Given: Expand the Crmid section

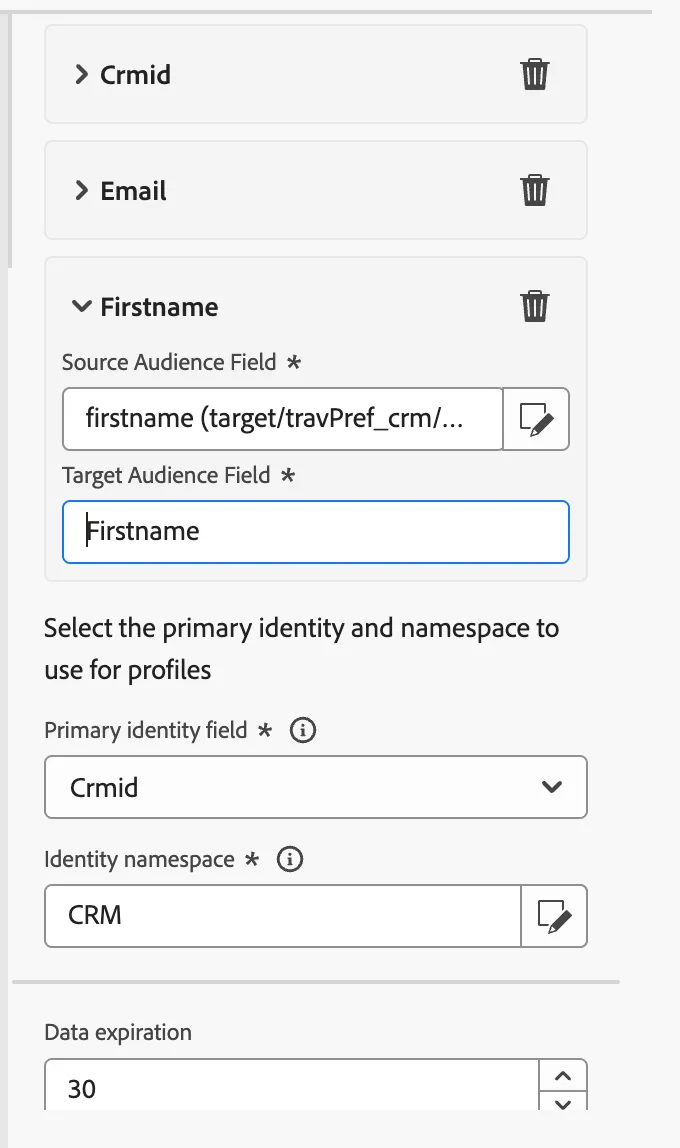Looking at the screenshot, I should pyautogui.click(x=81, y=74).
